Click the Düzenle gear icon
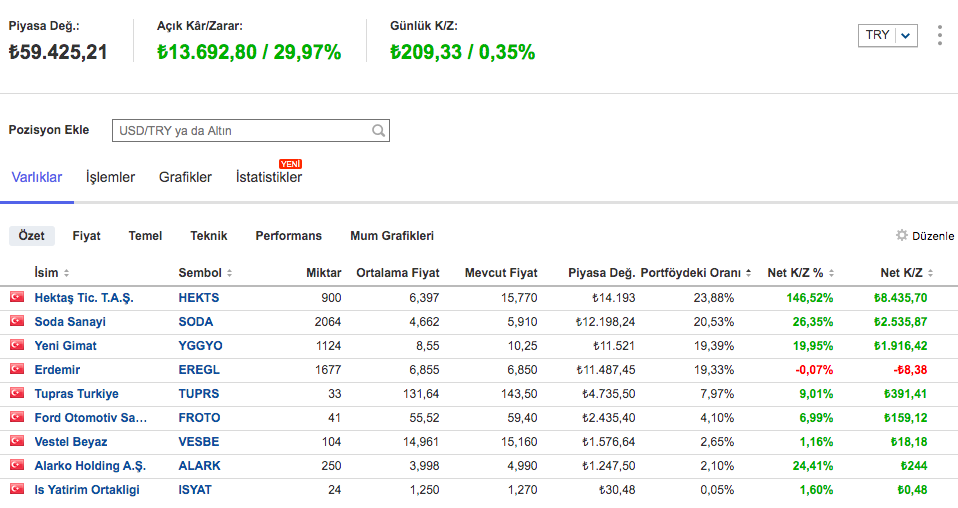Viewport: 958px width, 508px height. 902,236
